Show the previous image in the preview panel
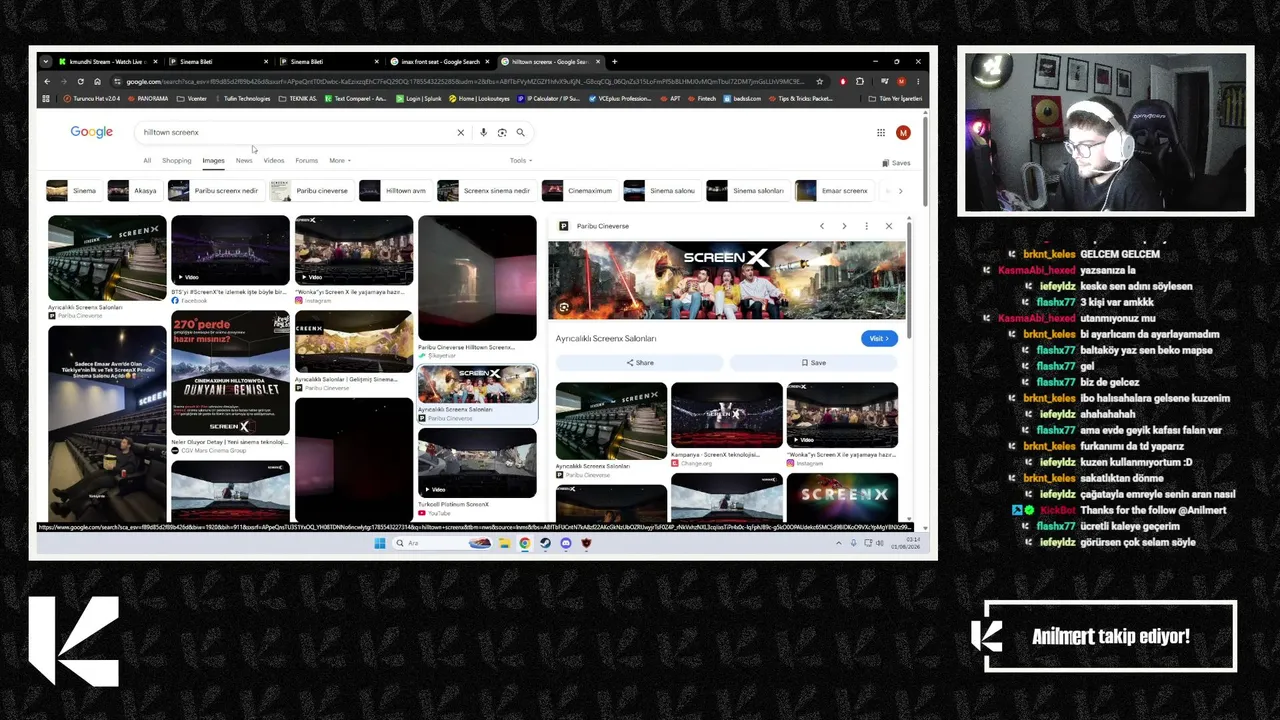 [822, 226]
